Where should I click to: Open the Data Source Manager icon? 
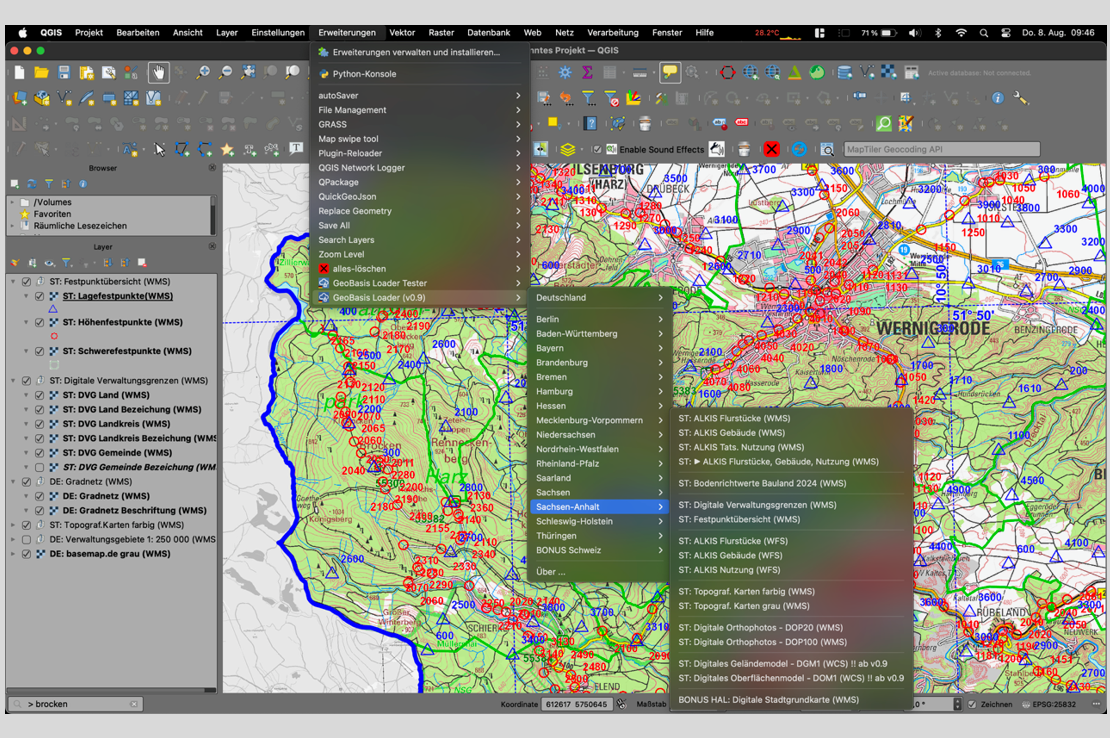[x=18, y=98]
